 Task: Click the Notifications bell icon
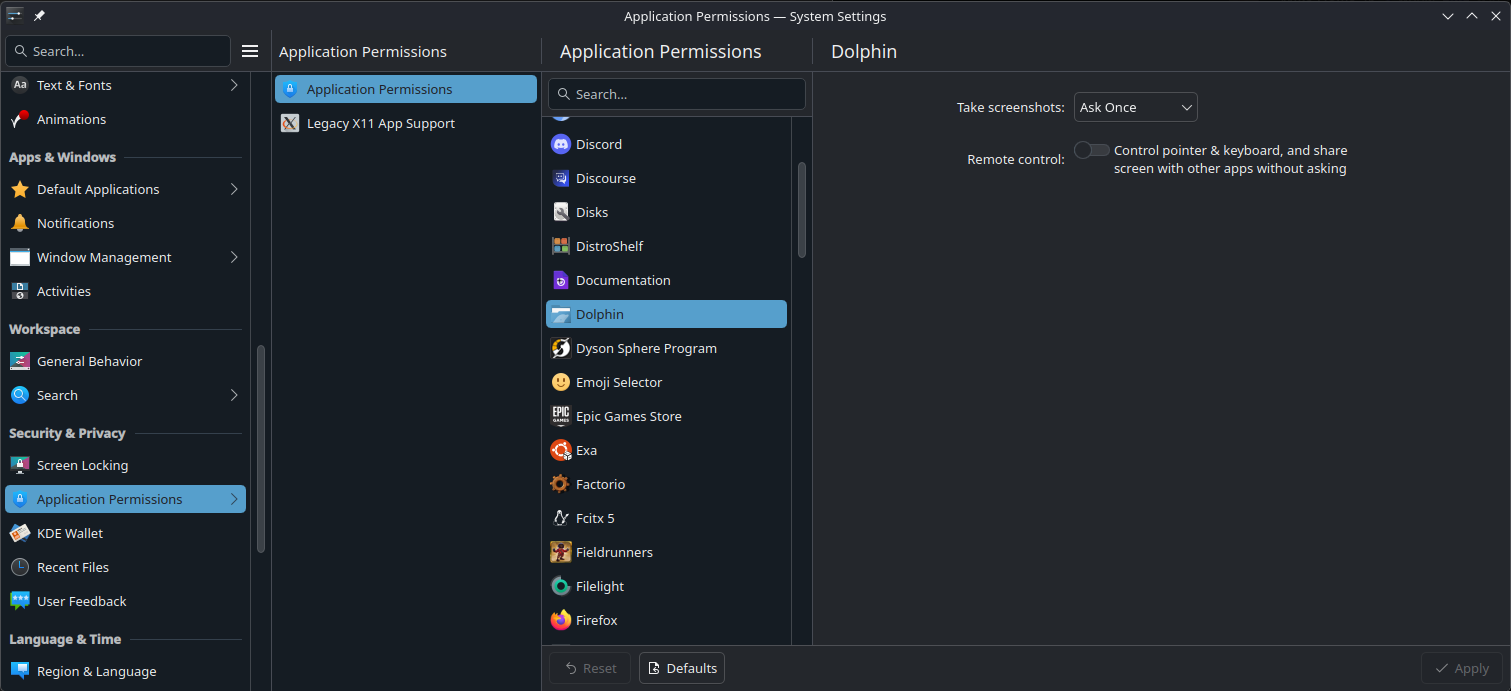(x=20, y=223)
